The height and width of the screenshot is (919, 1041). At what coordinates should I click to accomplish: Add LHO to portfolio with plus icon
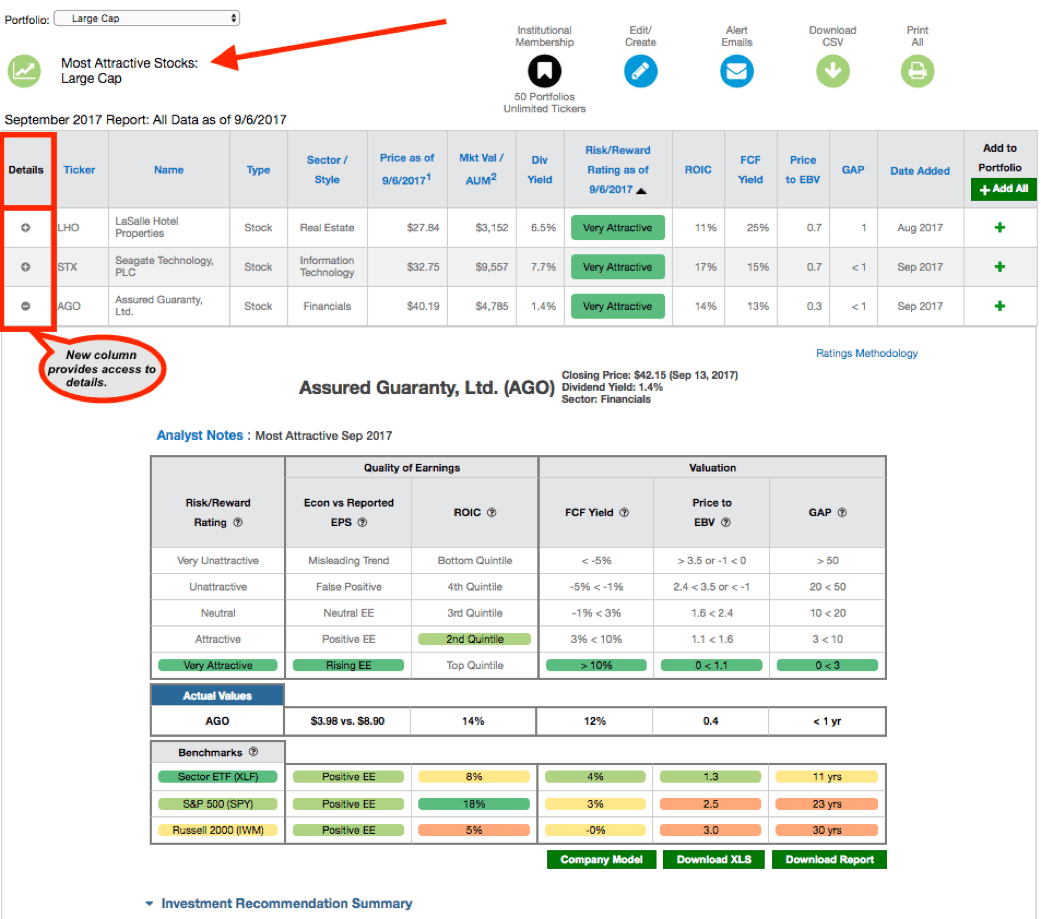tap(1000, 228)
